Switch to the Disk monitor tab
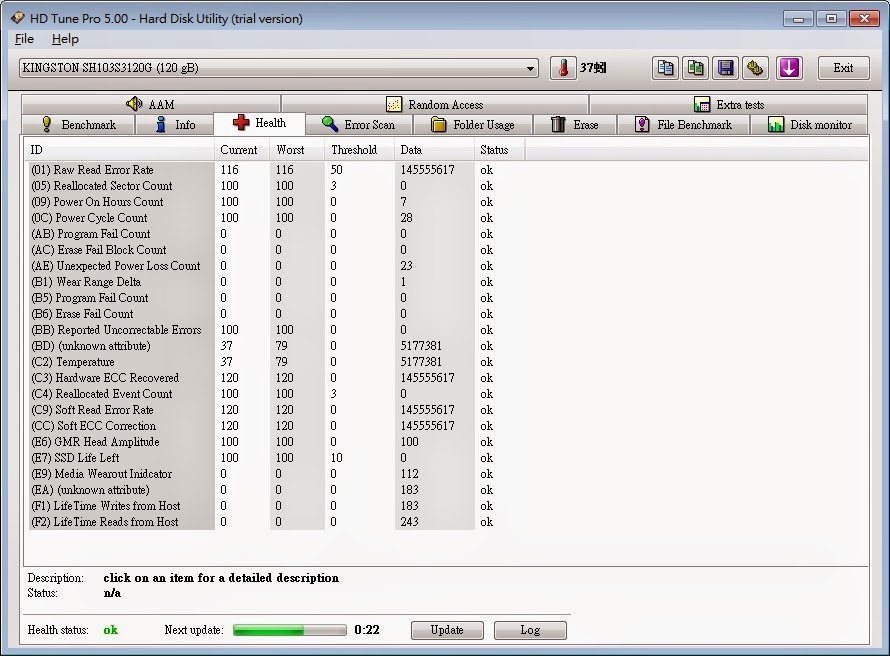890x656 pixels. pos(809,124)
